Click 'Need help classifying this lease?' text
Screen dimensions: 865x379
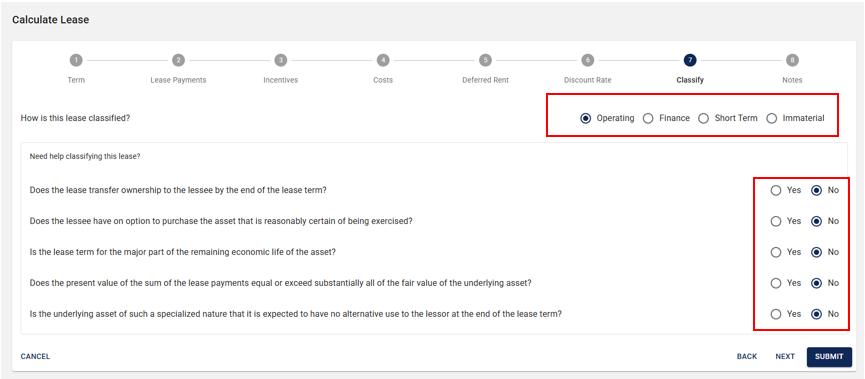(x=85, y=156)
